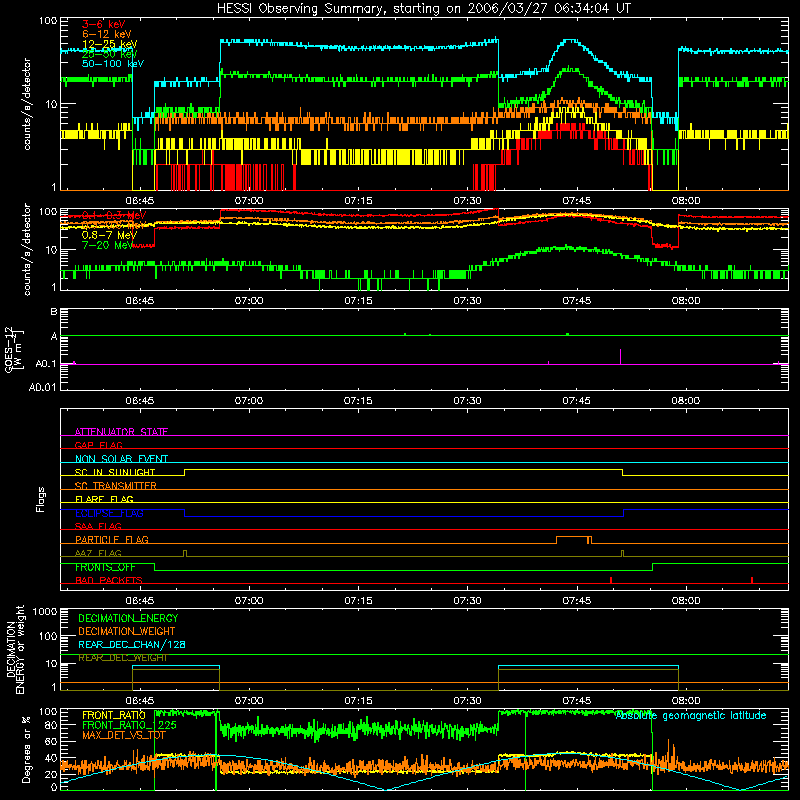Select the "PARTICLE_FLAG" label
This screenshot has width=800, height=800.
(112, 539)
